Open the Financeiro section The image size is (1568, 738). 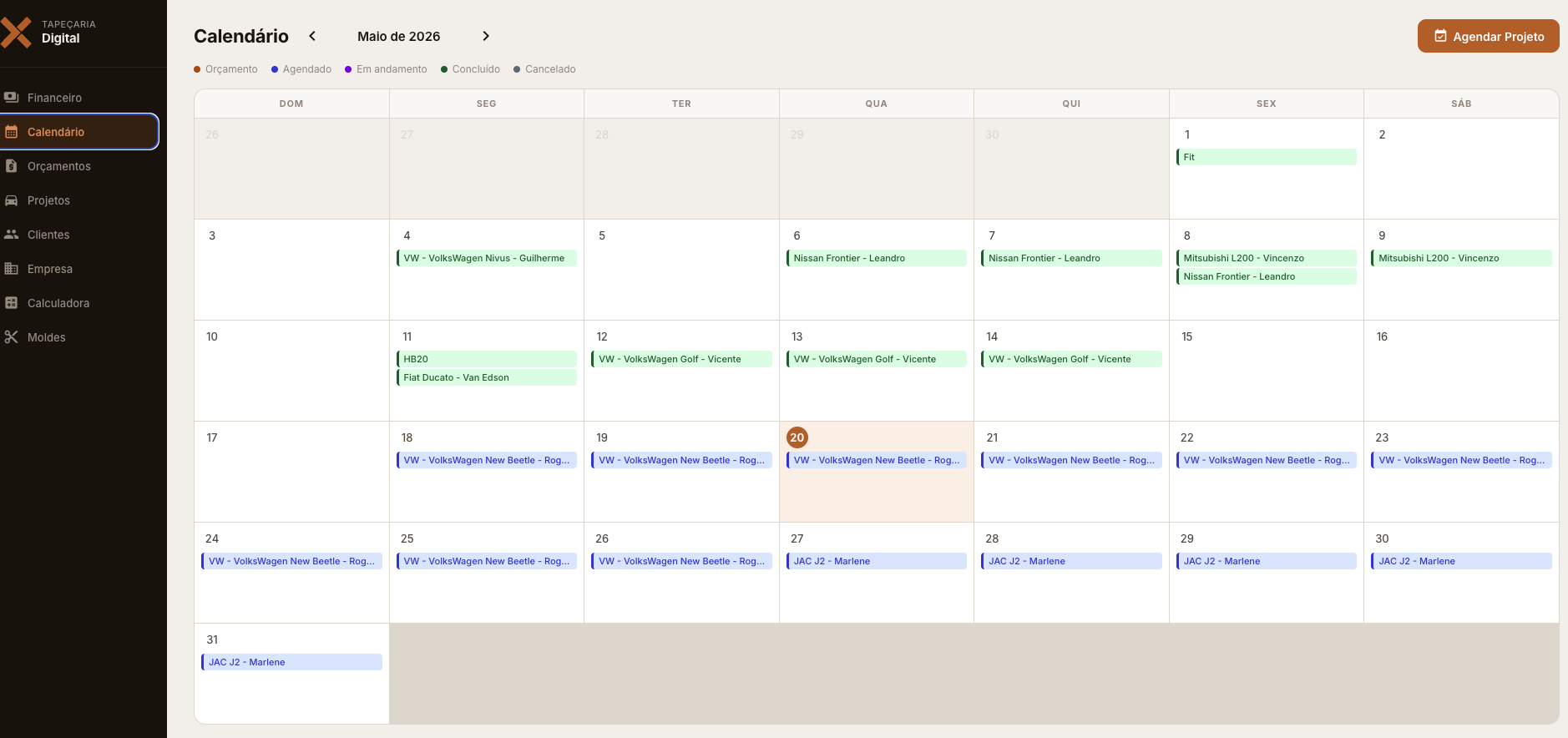79,98
